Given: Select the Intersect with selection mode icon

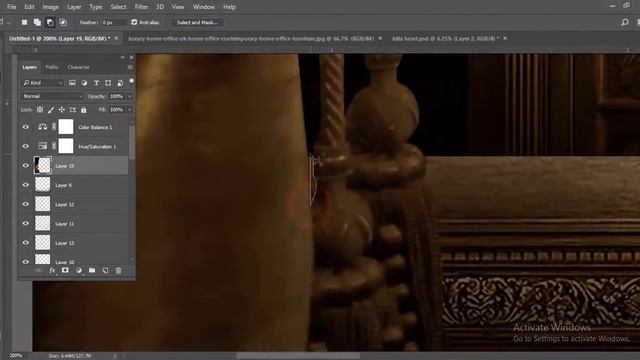Looking at the screenshot, I should click(x=63, y=22).
